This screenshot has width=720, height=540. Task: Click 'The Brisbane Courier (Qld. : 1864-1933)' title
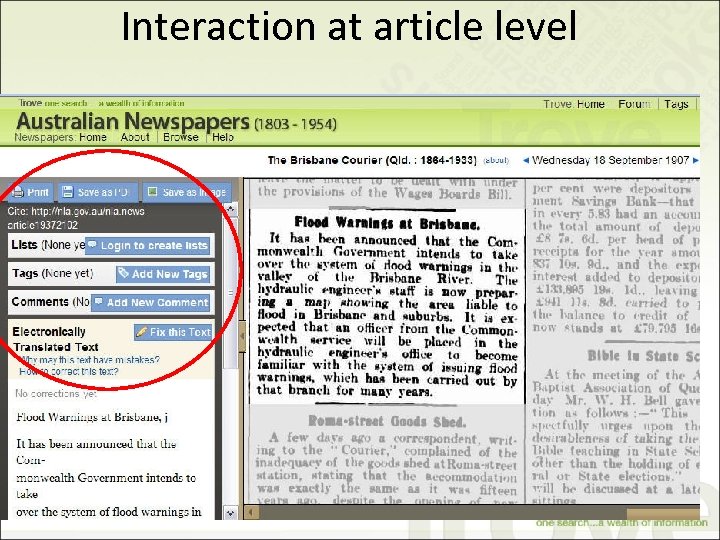point(372,160)
